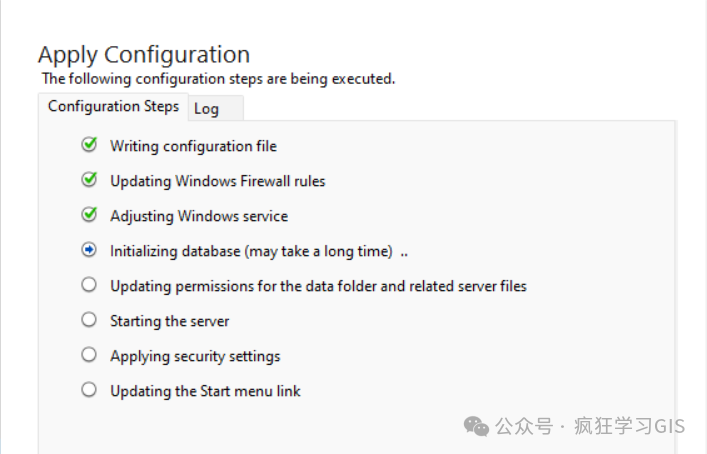Click green checkmark beside Writing configuration file
The image size is (707, 454).
pyautogui.click(x=89, y=145)
